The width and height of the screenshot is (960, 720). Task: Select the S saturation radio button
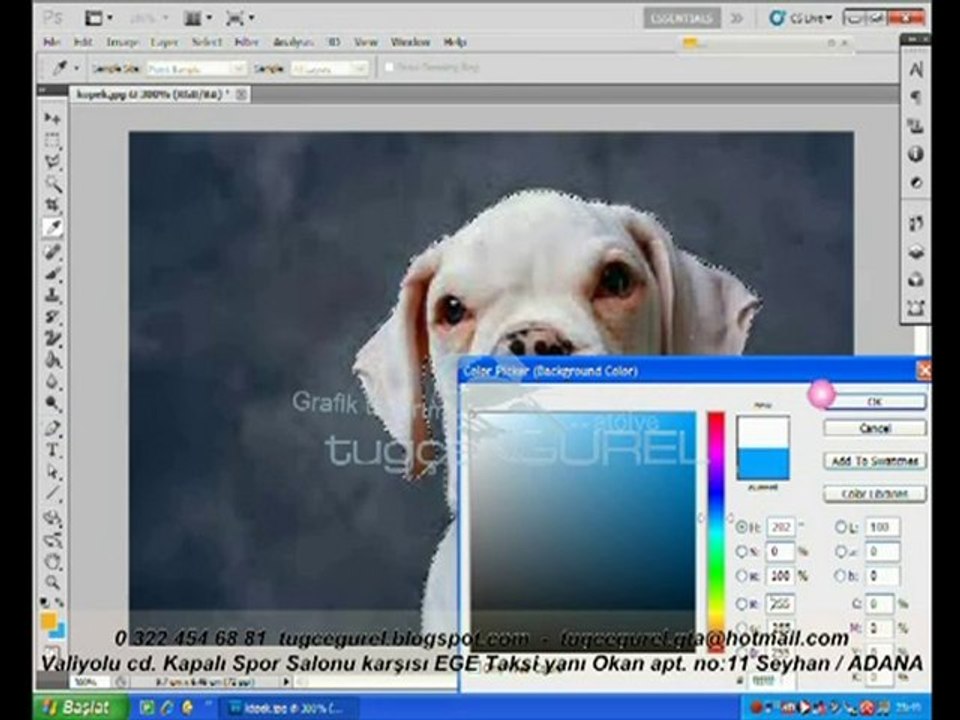tap(742, 552)
